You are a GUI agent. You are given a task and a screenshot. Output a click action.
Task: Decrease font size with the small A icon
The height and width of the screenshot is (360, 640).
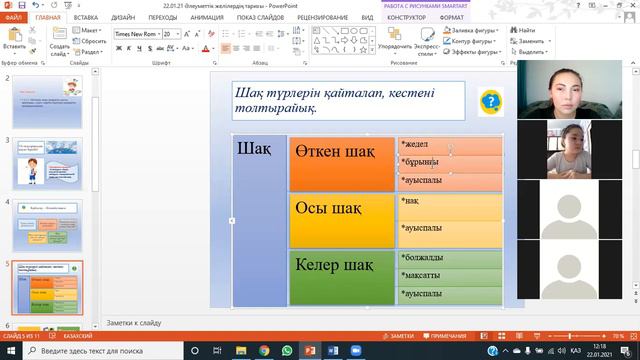(x=197, y=34)
